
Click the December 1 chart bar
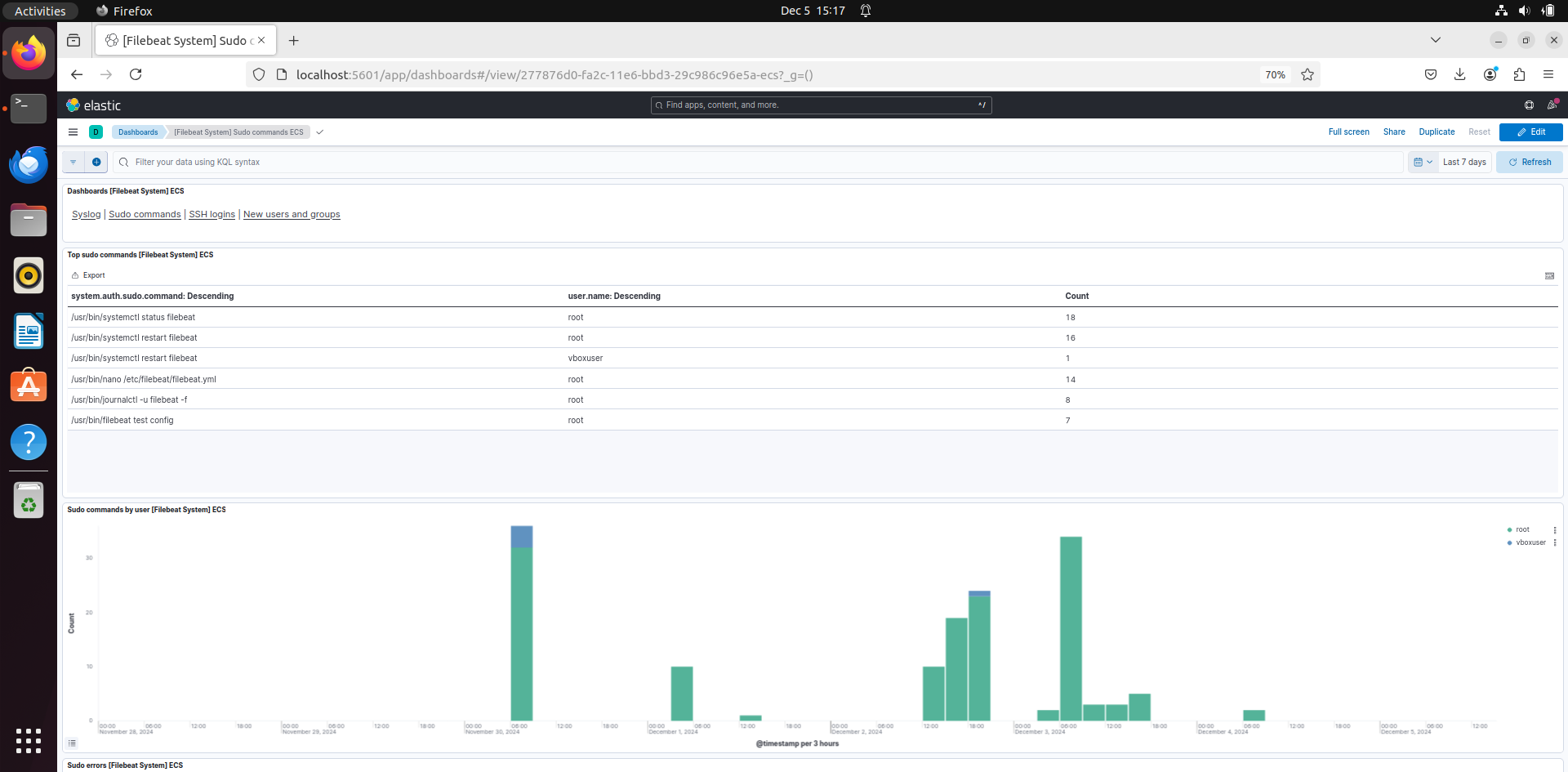(682, 694)
